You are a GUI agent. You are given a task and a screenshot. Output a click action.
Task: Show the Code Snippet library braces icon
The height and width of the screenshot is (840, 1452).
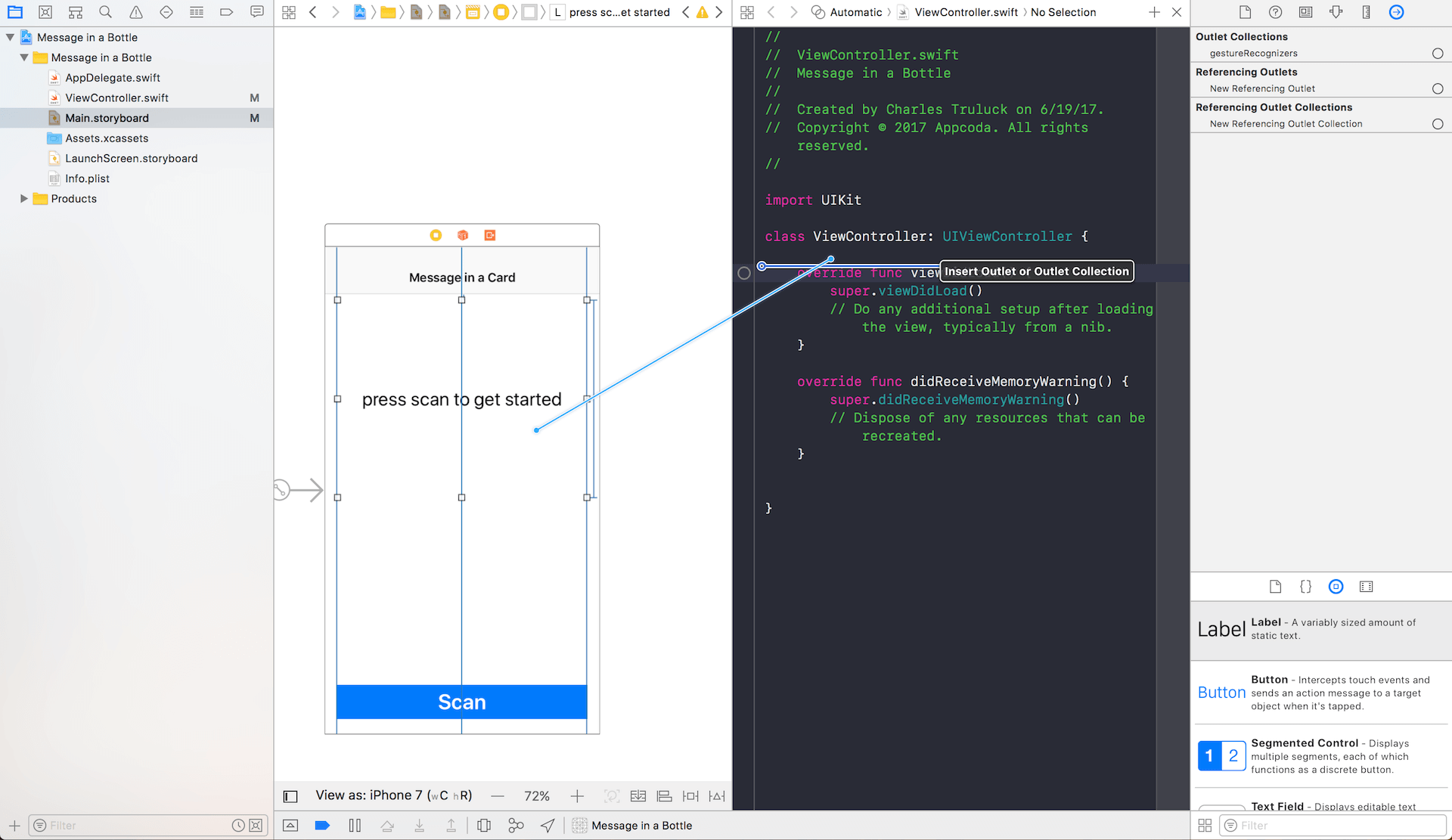coord(1305,587)
